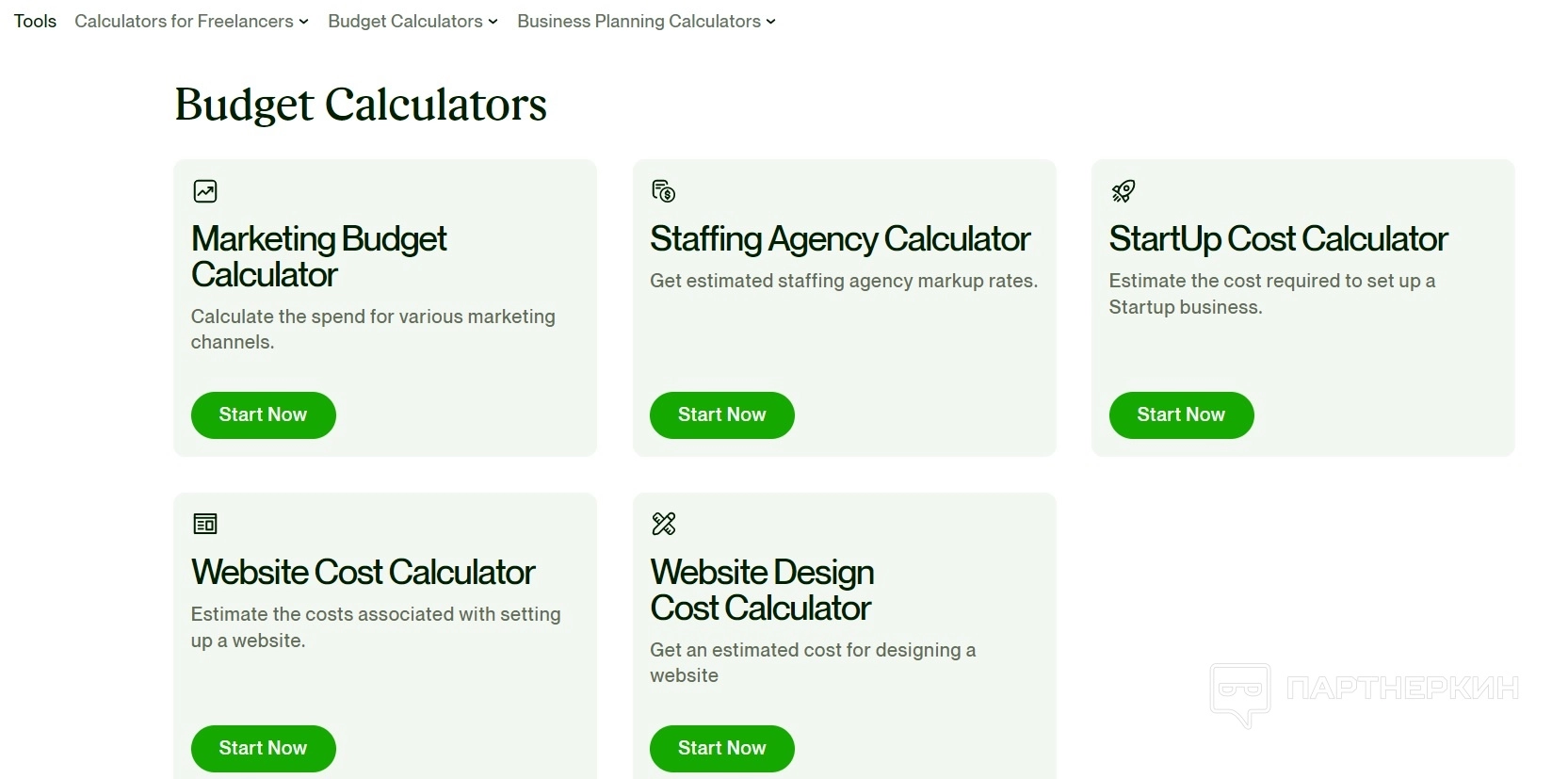Click the Partnerkin watermark logo icon
Image resolution: width=1568 pixels, height=779 pixels.
pyautogui.click(x=1240, y=694)
